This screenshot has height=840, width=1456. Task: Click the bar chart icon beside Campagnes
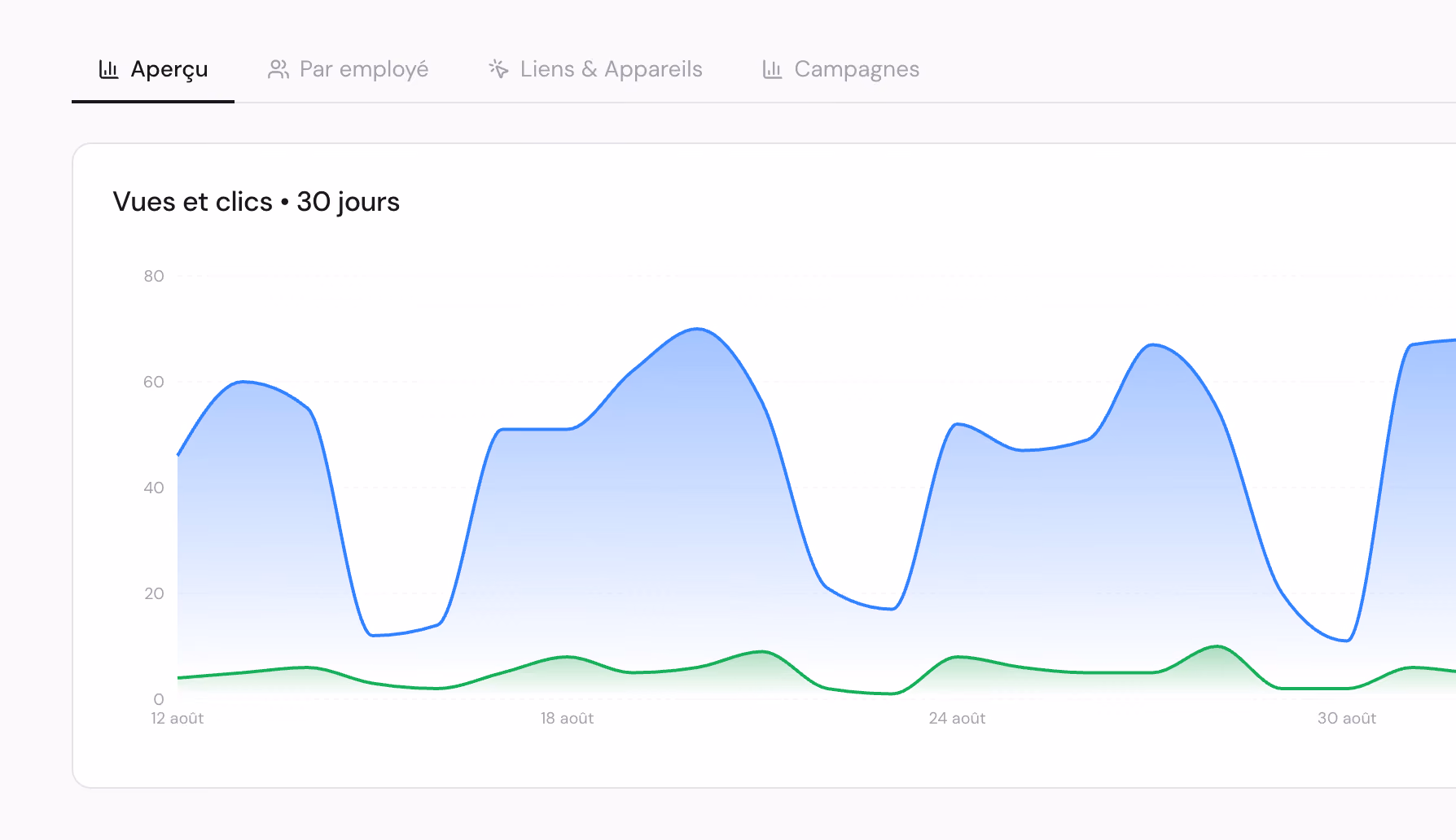pos(772,69)
